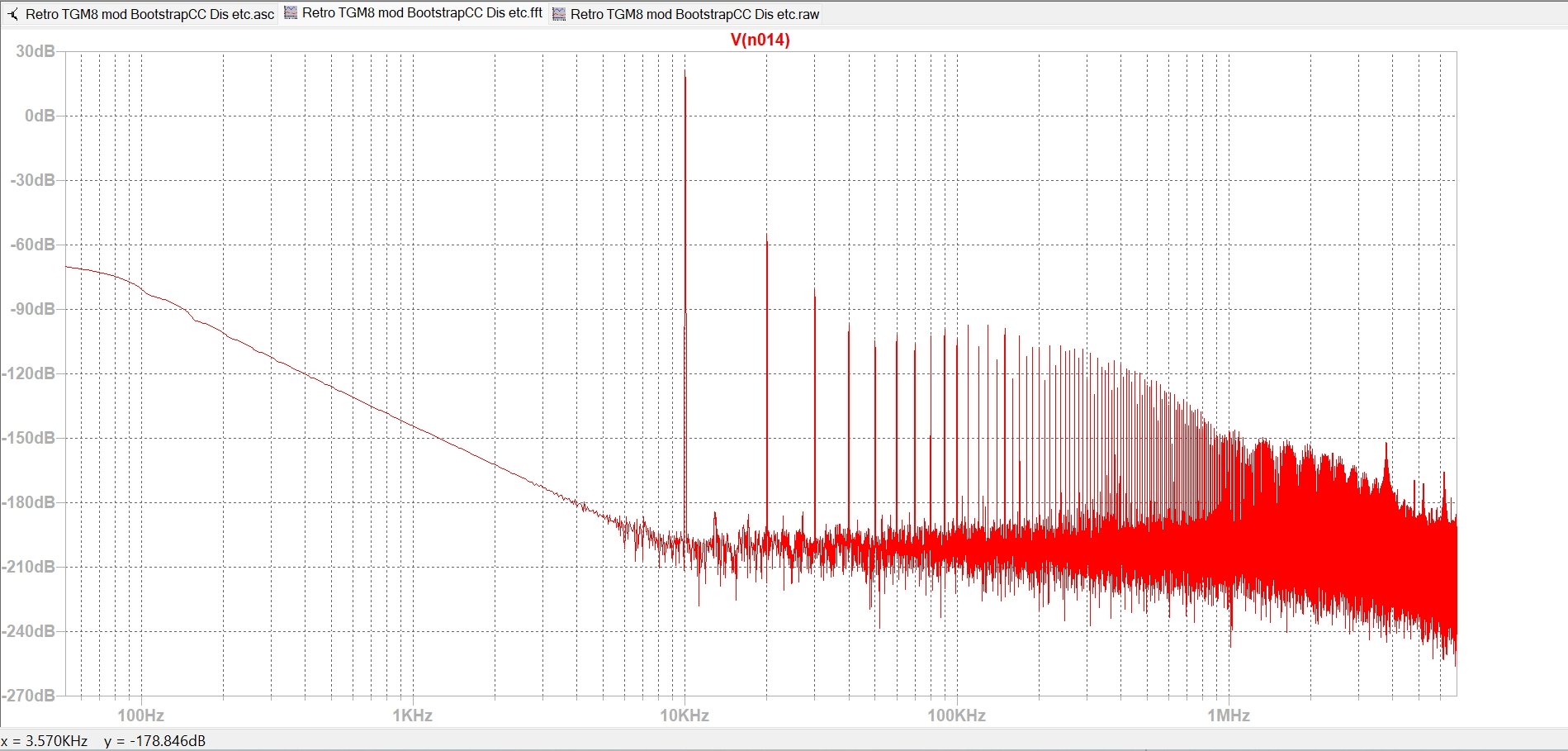
Task: Click the -270dB vertical axis label
Action: (28, 696)
